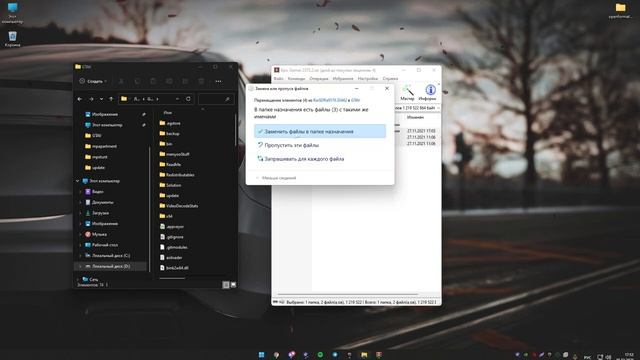Open the Создать button in Explorer

[x=93, y=81]
